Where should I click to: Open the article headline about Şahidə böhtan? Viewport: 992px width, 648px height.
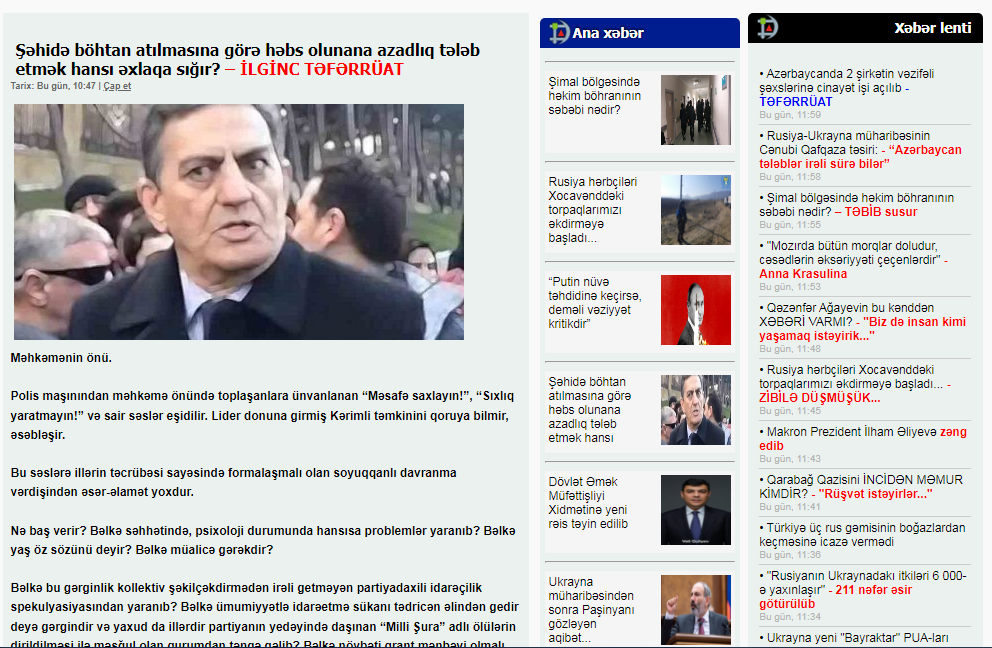click(247, 59)
